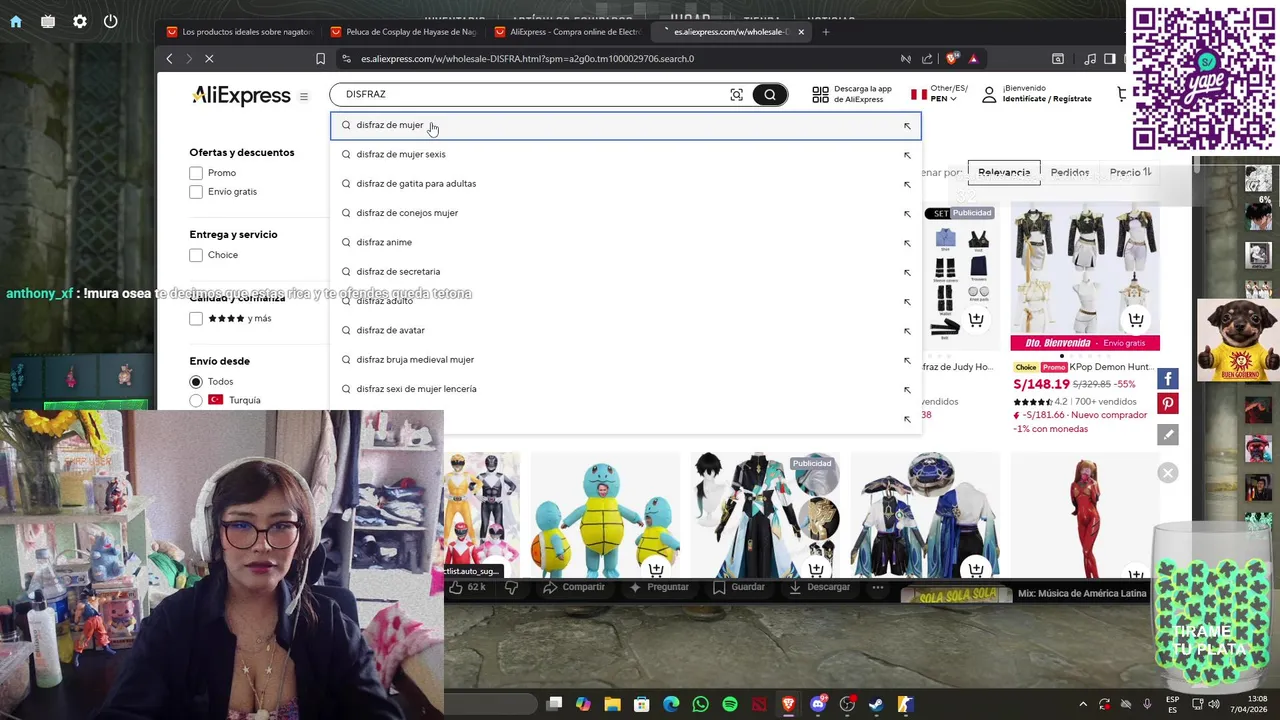The image size is (1280, 720).
Task: Click the pencil edit icon on right
Action: pyautogui.click(x=1167, y=434)
